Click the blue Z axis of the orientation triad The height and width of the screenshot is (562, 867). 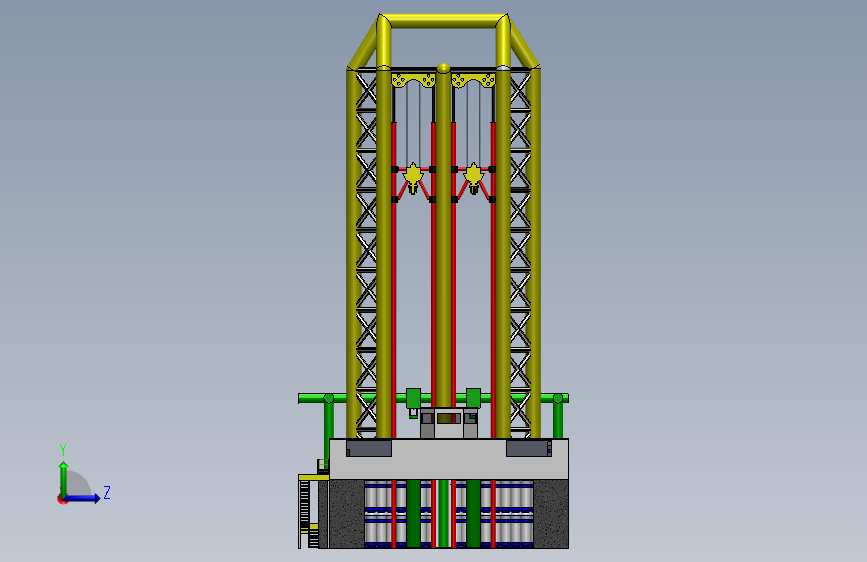point(82,498)
